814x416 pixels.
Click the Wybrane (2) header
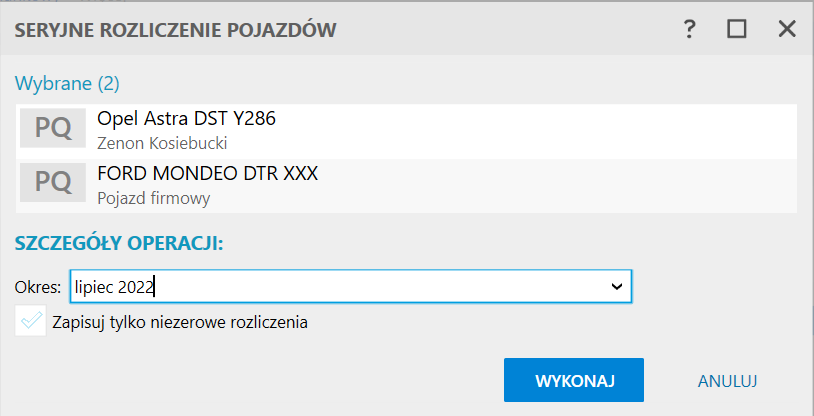67,83
